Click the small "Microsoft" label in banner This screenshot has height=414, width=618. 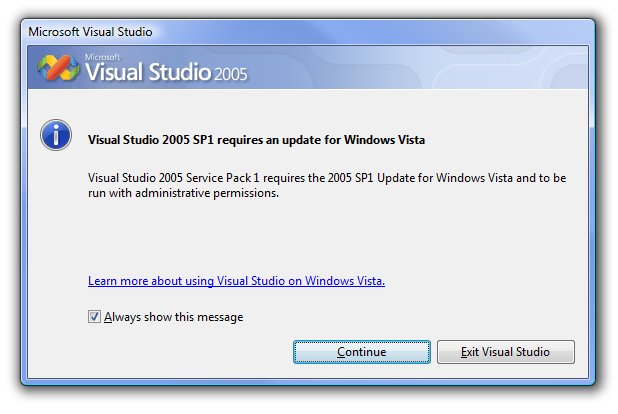pyautogui.click(x=104, y=57)
